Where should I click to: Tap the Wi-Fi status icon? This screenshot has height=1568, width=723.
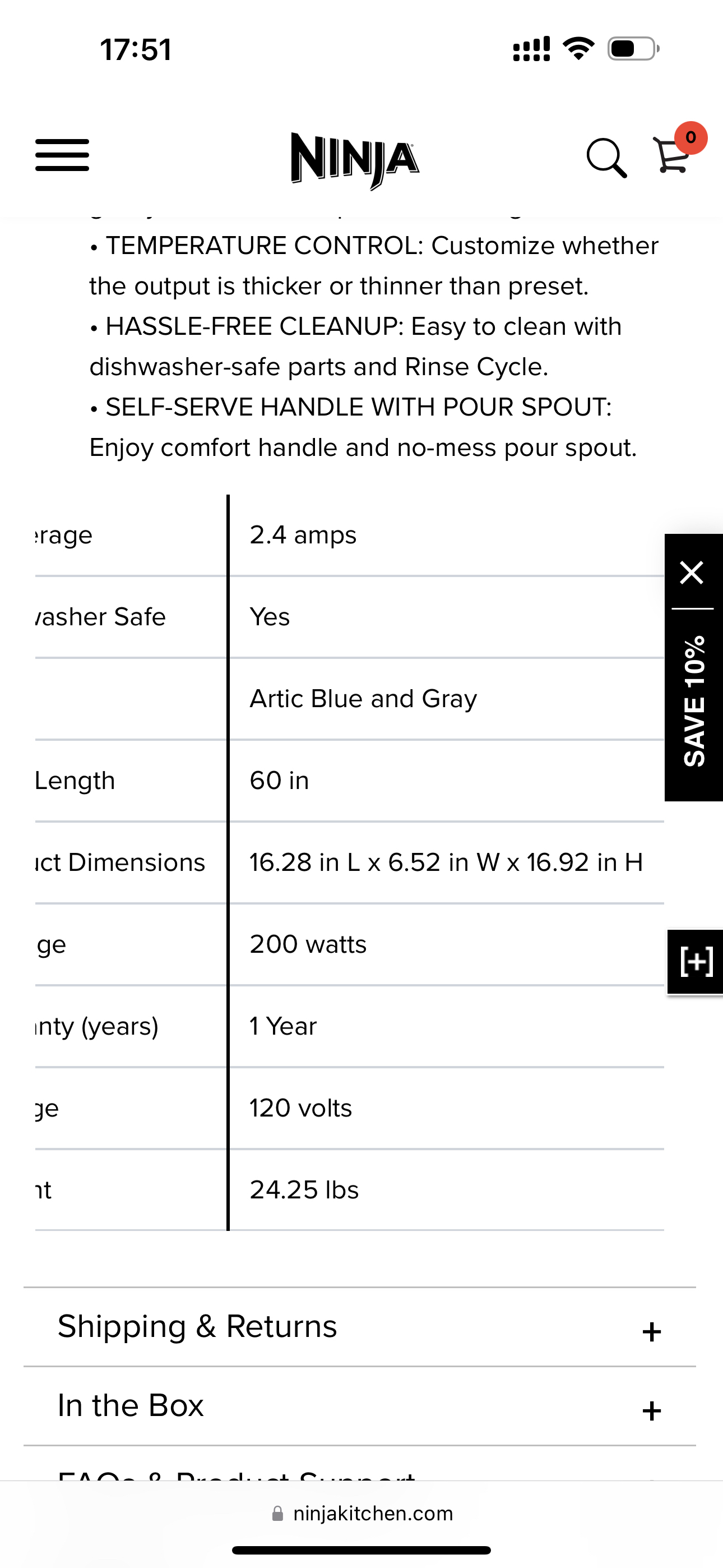579,49
